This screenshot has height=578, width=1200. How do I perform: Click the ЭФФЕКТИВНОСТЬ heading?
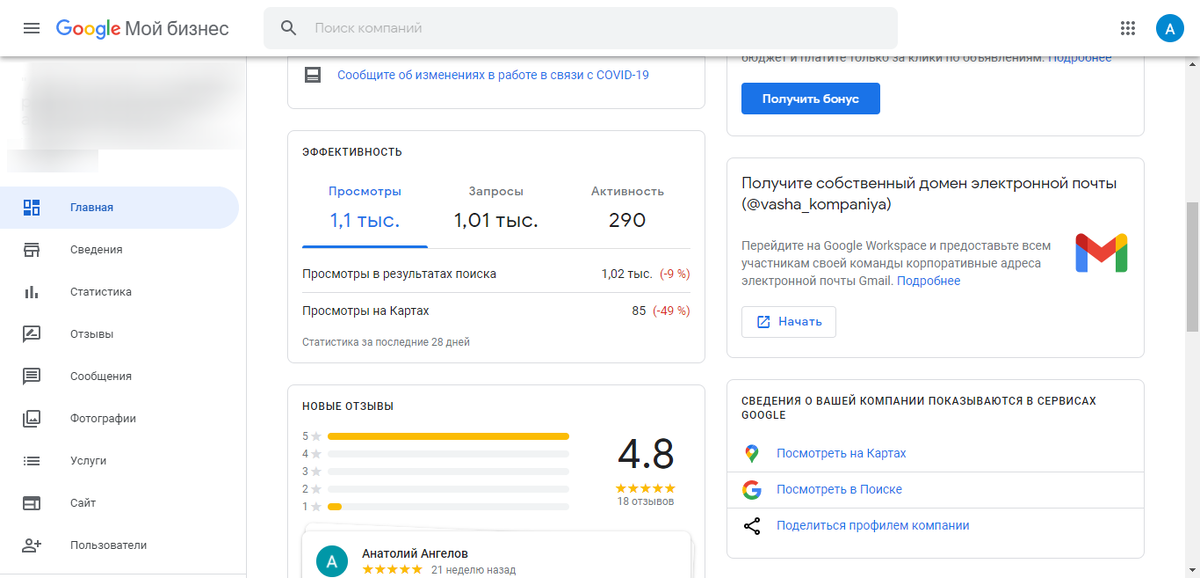(352, 152)
